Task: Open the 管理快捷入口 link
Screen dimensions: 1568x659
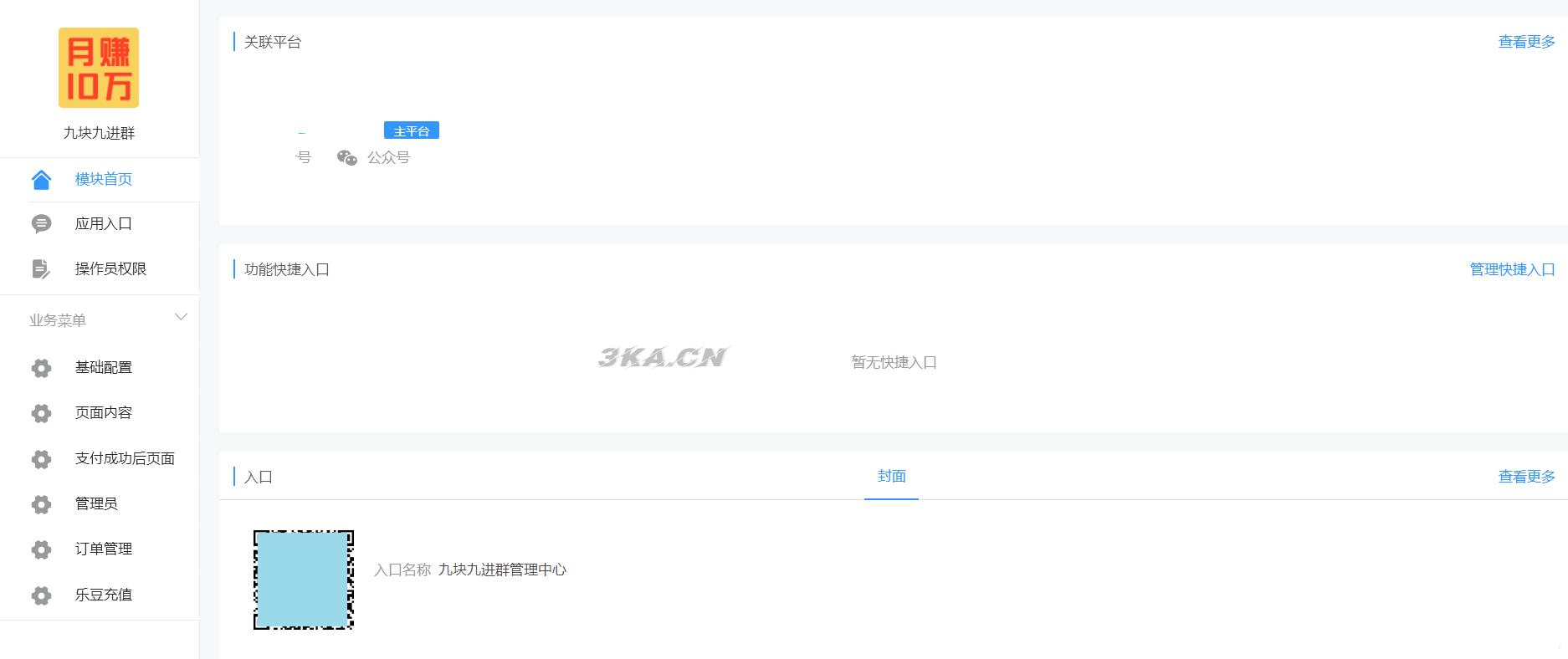Action: pyautogui.click(x=1512, y=269)
